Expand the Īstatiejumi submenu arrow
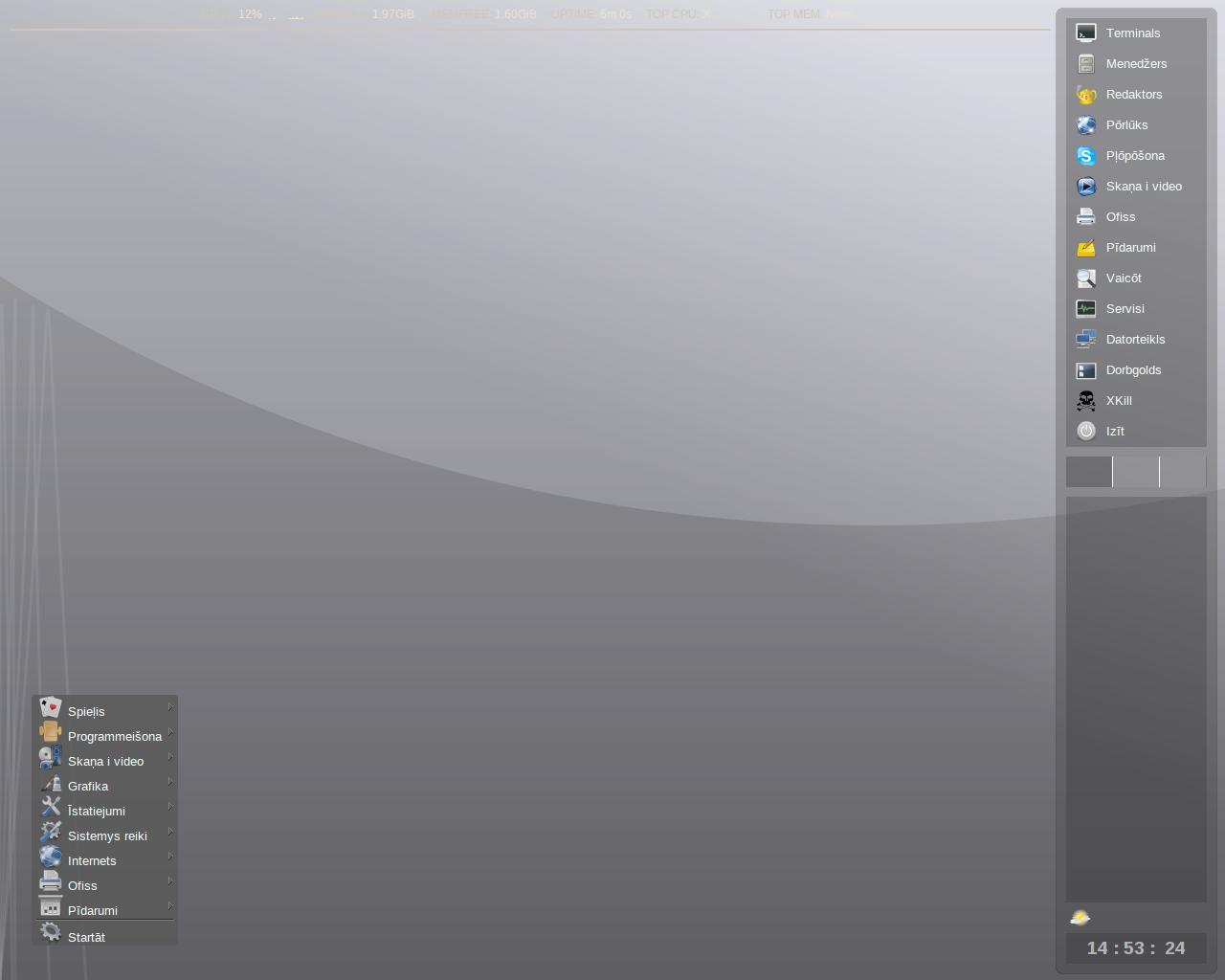This screenshot has height=980, width=1225. tap(170, 807)
